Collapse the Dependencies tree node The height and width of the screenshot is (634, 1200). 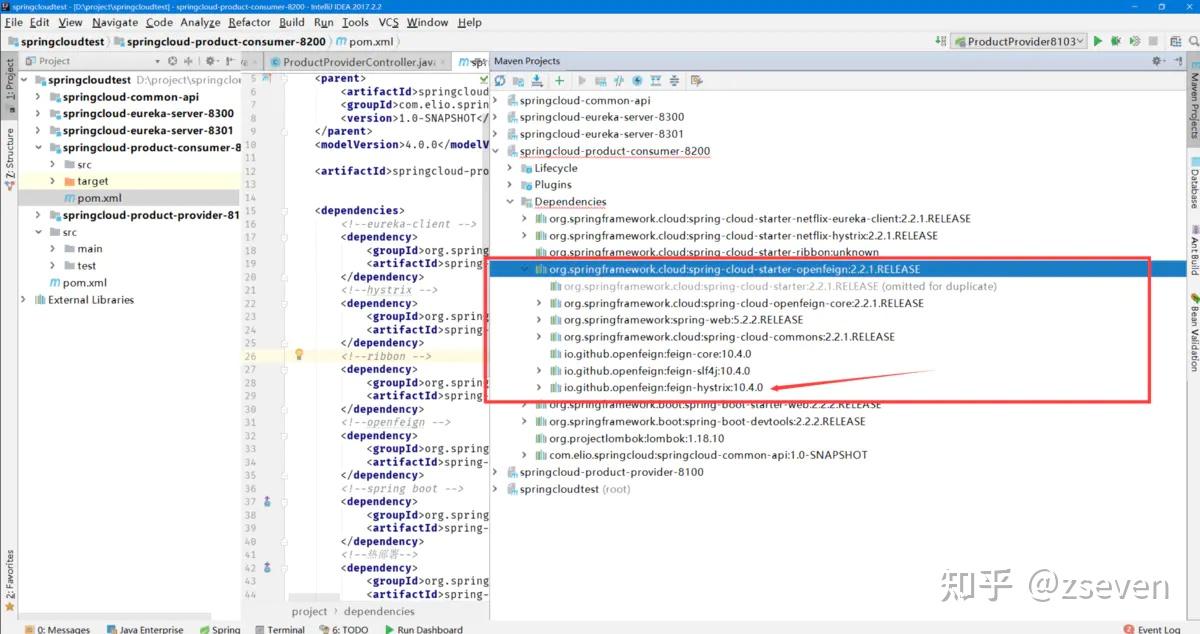pos(510,201)
